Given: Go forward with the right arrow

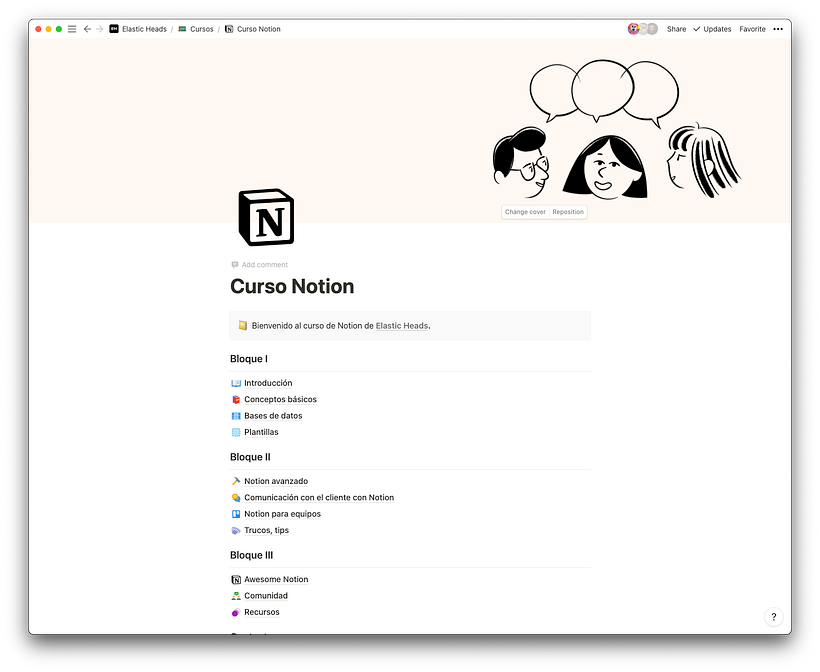Looking at the screenshot, I should tap(99, 29).
